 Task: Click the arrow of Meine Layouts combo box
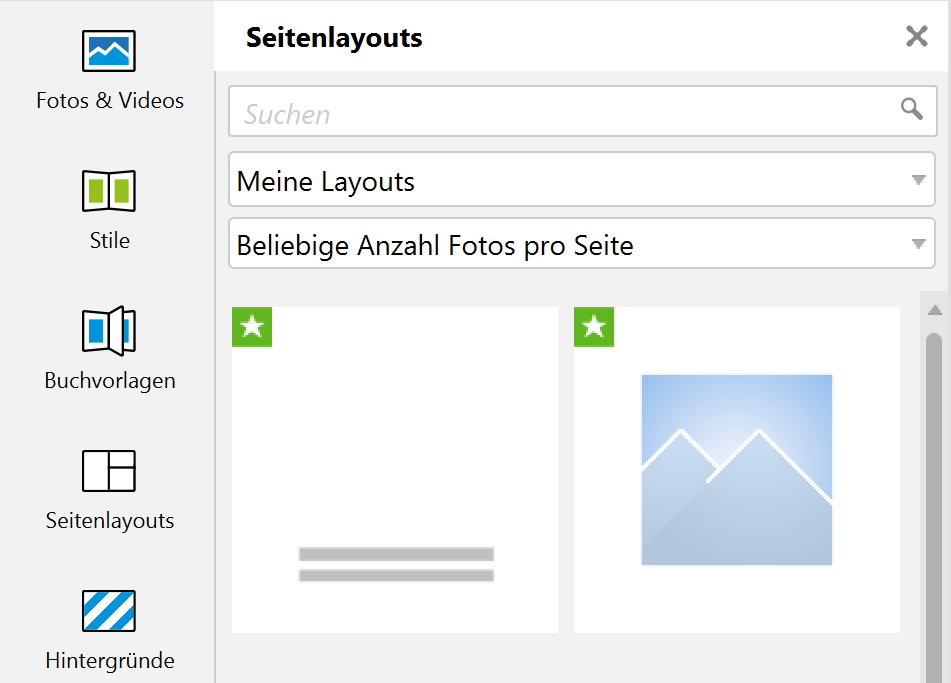[x=918, y=180]
